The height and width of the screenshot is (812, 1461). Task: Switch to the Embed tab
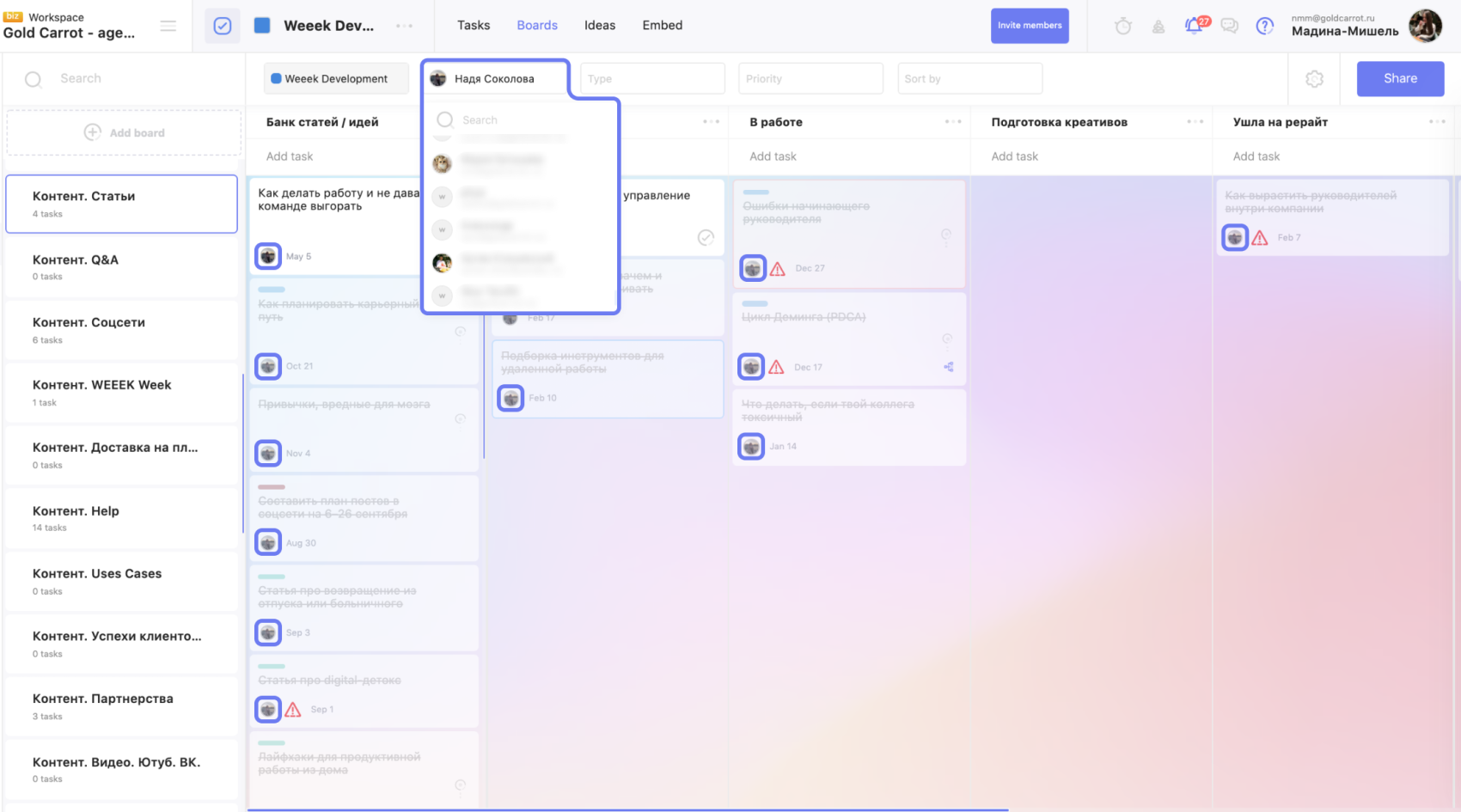coord(663,26)
